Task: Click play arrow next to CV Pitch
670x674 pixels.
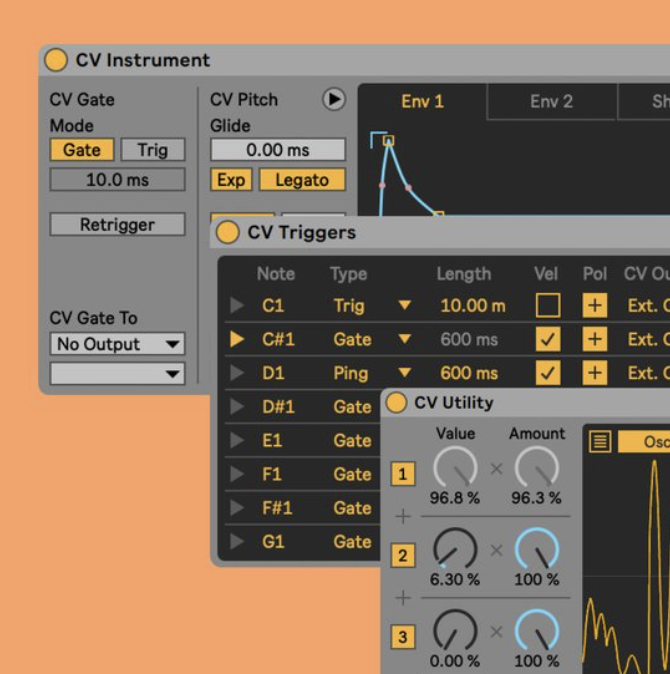Action: point(333,99)
